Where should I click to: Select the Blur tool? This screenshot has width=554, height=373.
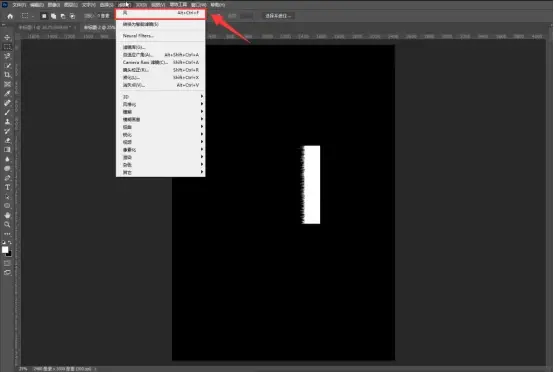point(7,159)
